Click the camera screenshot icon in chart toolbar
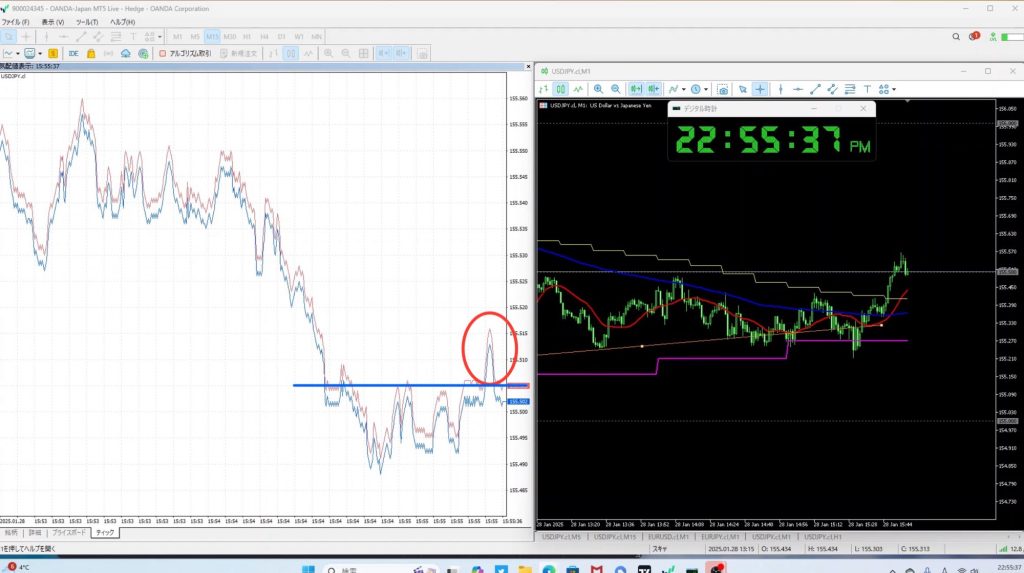Screen dimensions: 1024x573 (x=723, y=89)
